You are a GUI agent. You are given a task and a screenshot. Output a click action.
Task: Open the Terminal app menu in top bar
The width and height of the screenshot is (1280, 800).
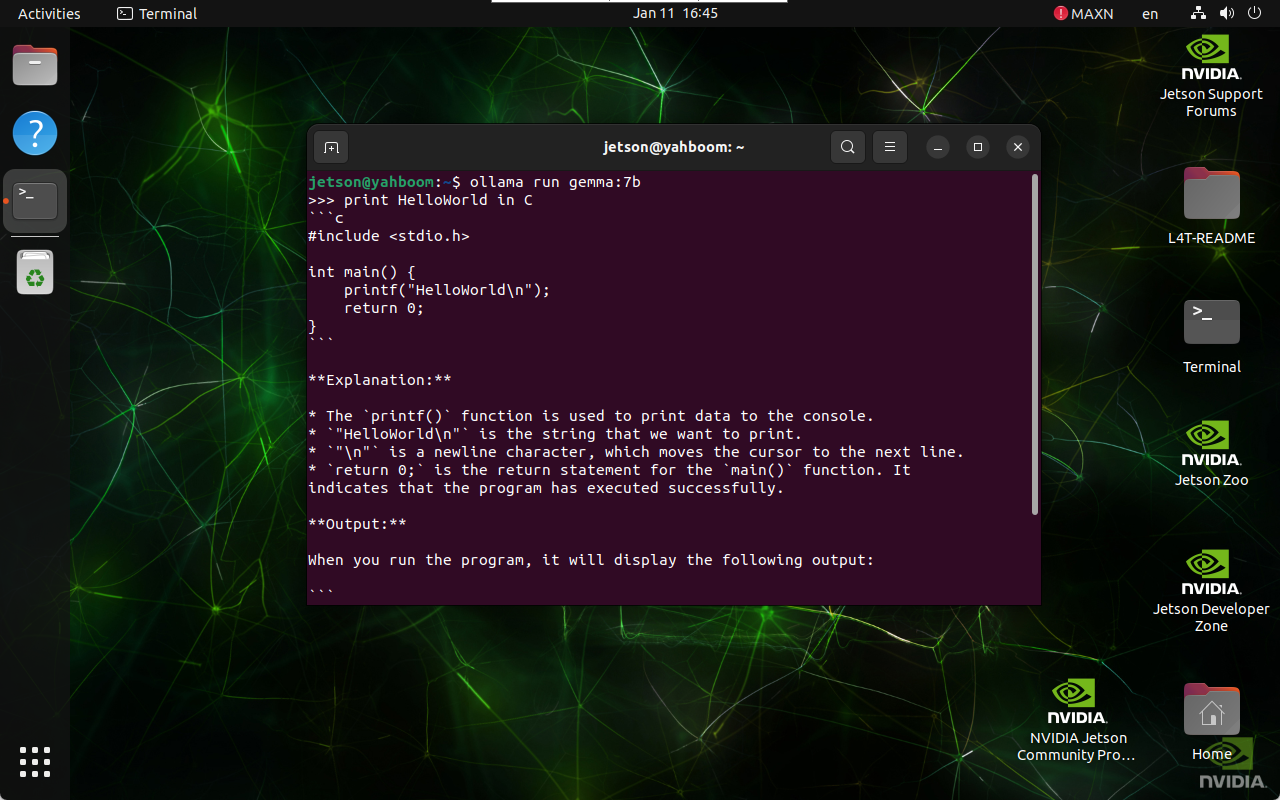tap(157, 13)
